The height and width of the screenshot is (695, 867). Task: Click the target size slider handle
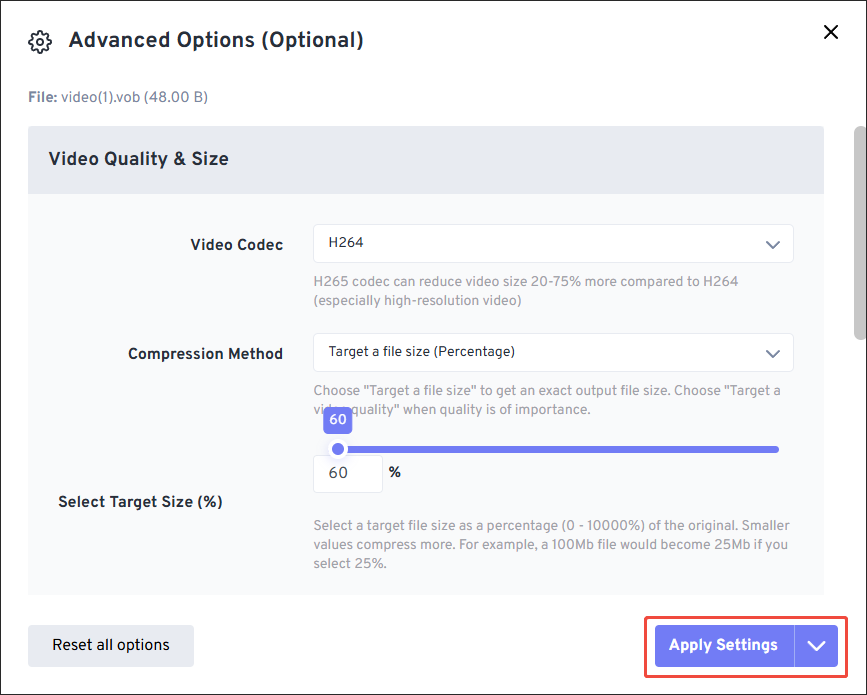(338, 449)
